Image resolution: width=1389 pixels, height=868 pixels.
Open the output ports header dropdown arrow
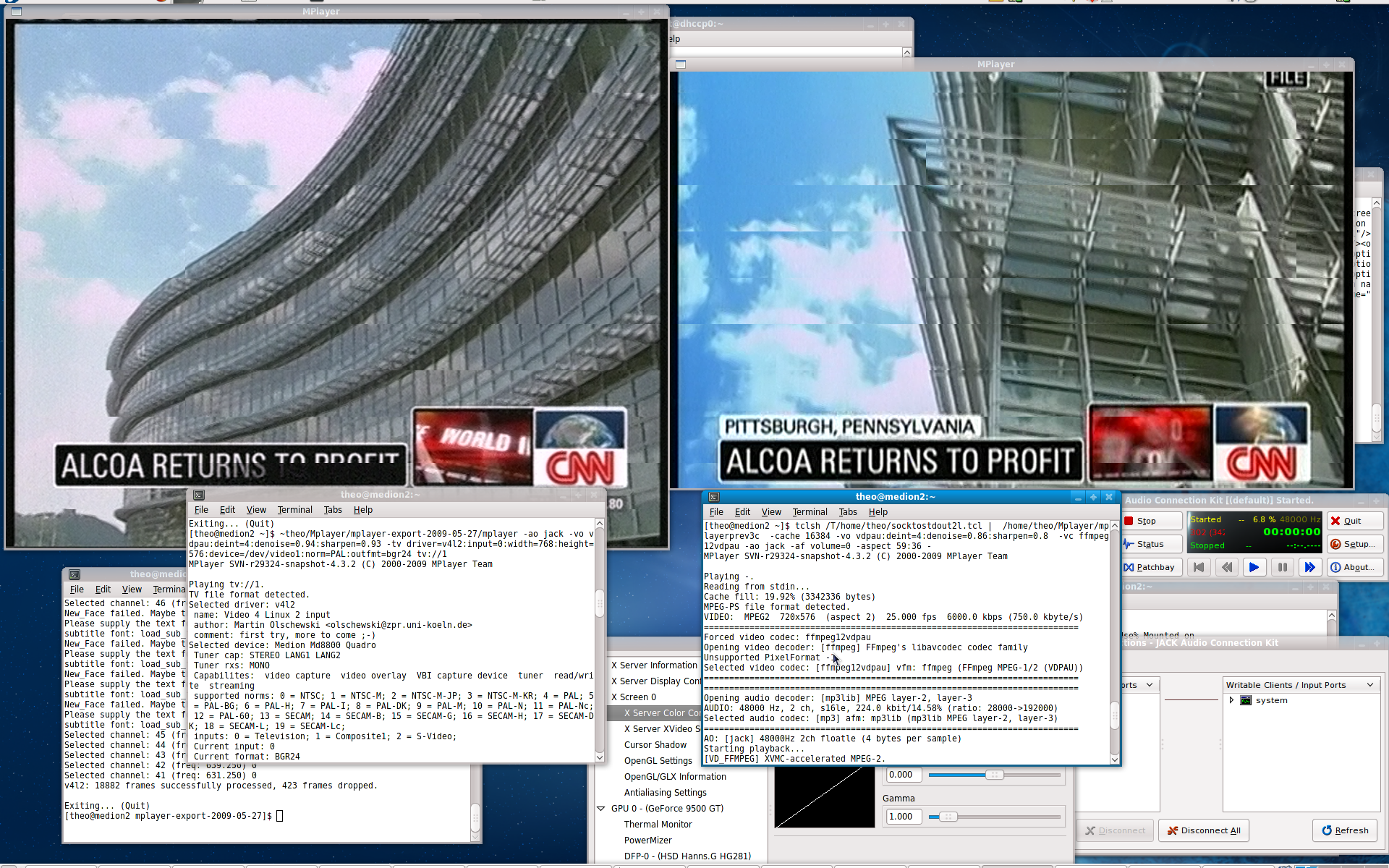pos(1150,685)
